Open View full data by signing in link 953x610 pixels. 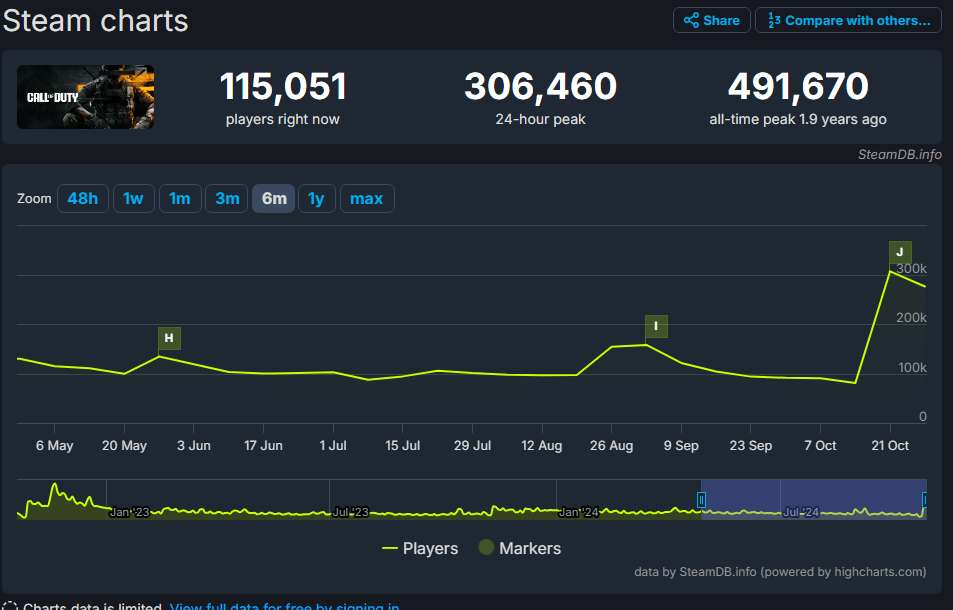[x=284, y=606]
